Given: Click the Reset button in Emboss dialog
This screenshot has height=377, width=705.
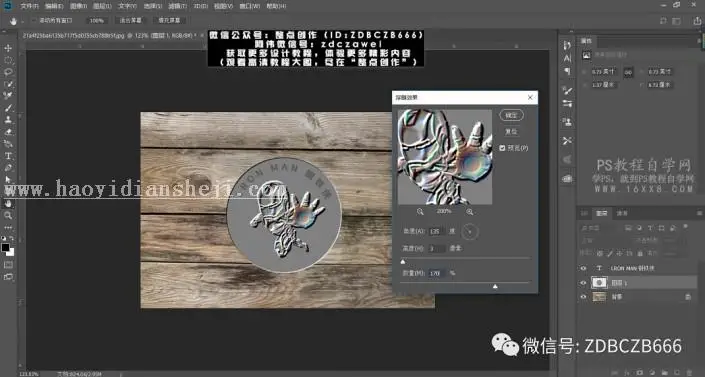Looking at the screenshot, I should pyautogui.click(x=511, y=132).
